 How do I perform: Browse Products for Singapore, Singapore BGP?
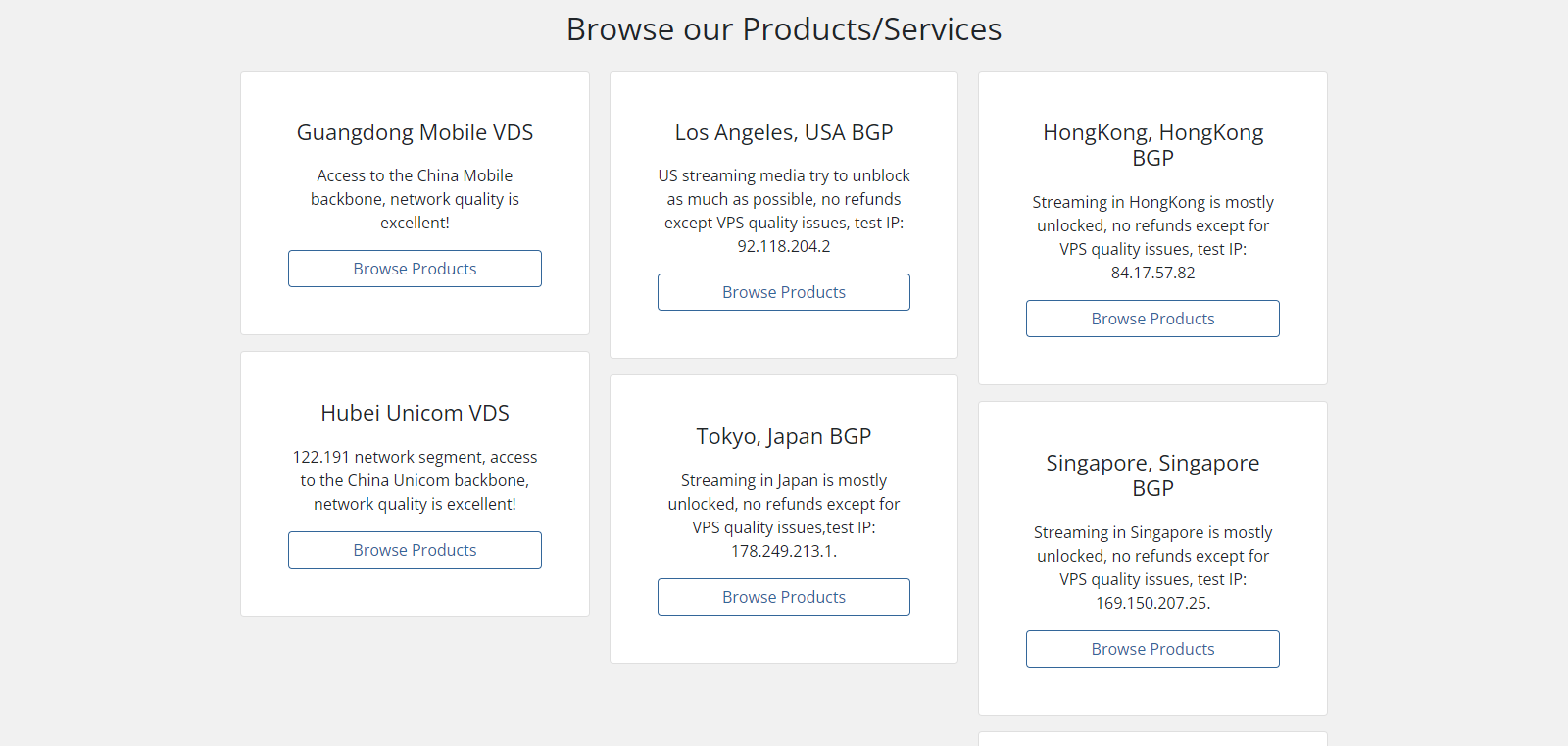(1152, 649)
